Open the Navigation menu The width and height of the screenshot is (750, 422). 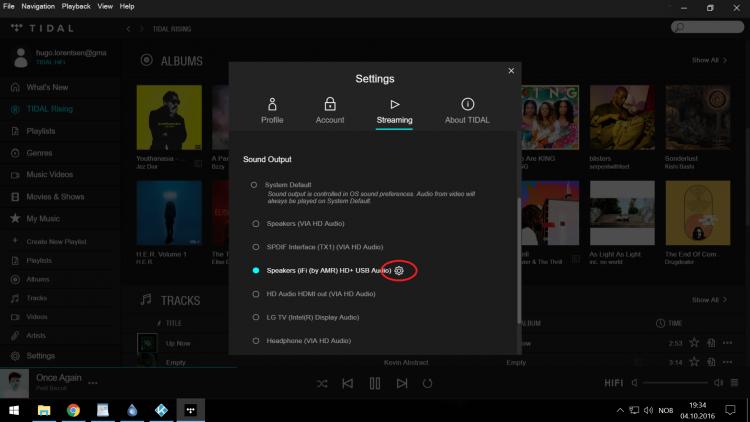click(38, 6)
